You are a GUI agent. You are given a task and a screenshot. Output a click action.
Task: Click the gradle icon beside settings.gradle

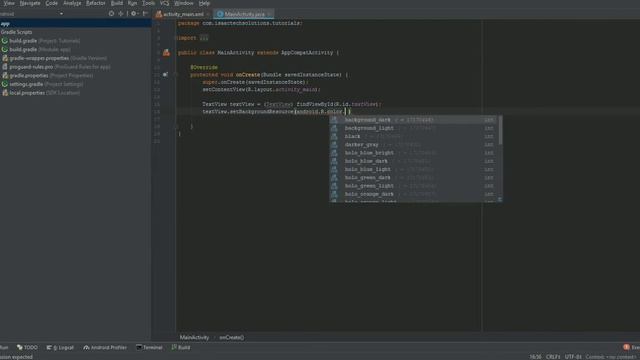point(5,84)
